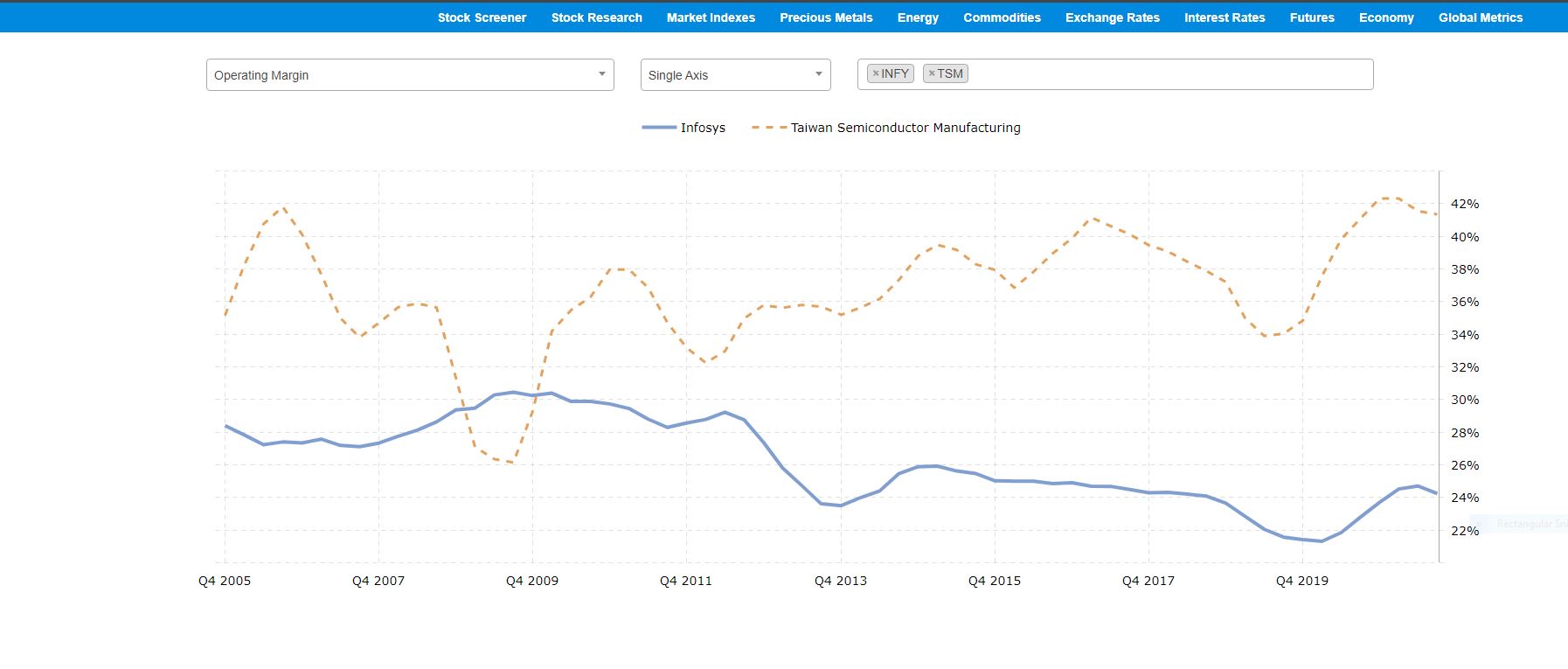Open Interest Rates section
Image resolution: width=1568 pixels, height=669 pixels.
tap(1225, 17)
